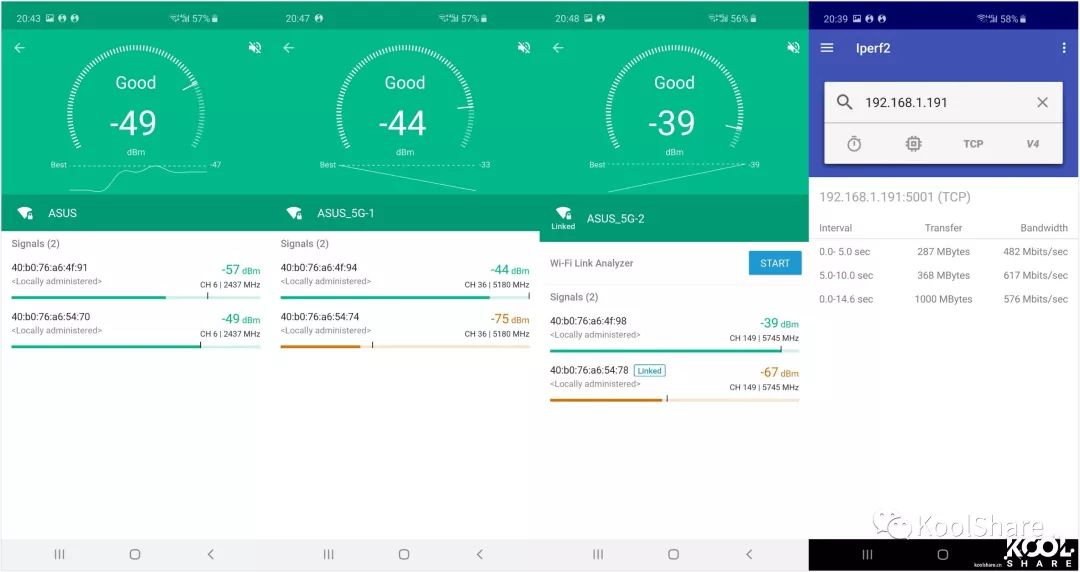Click the Wi-Fi lock icon beside ASUS_5G-1
The height and width of the screenshot is (572, 1080).
point(294,213)
